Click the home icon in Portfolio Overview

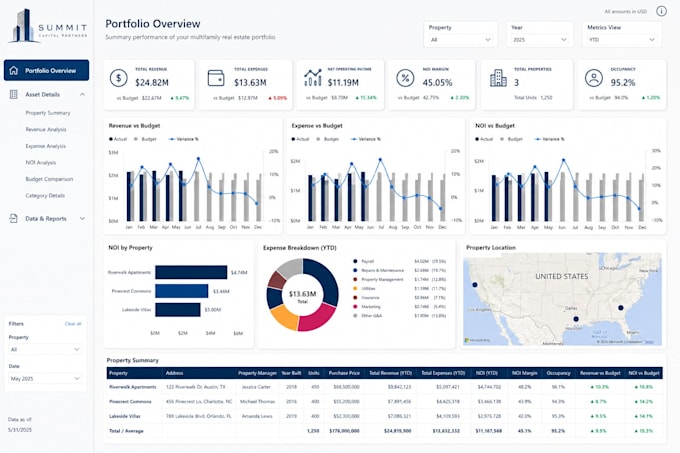pyautogui.click(x=14, y=70)
